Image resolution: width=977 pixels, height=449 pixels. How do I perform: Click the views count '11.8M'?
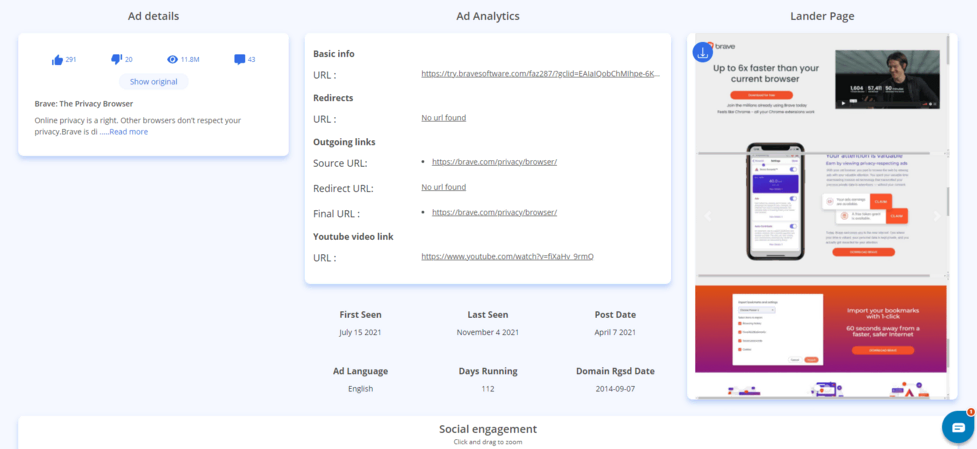[x=190, y=60]
